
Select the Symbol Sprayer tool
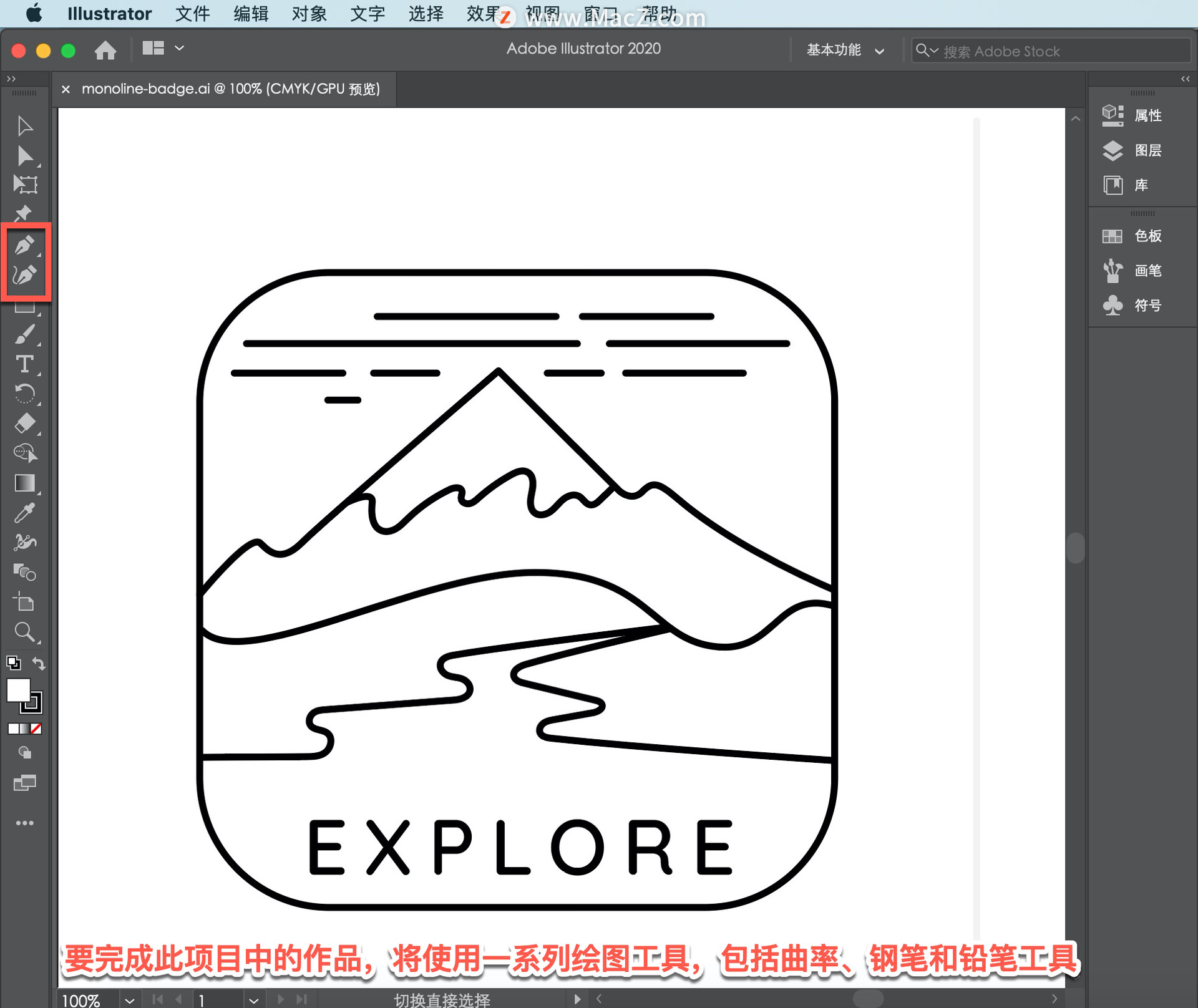pyautogui.click(x=25, y=542)
